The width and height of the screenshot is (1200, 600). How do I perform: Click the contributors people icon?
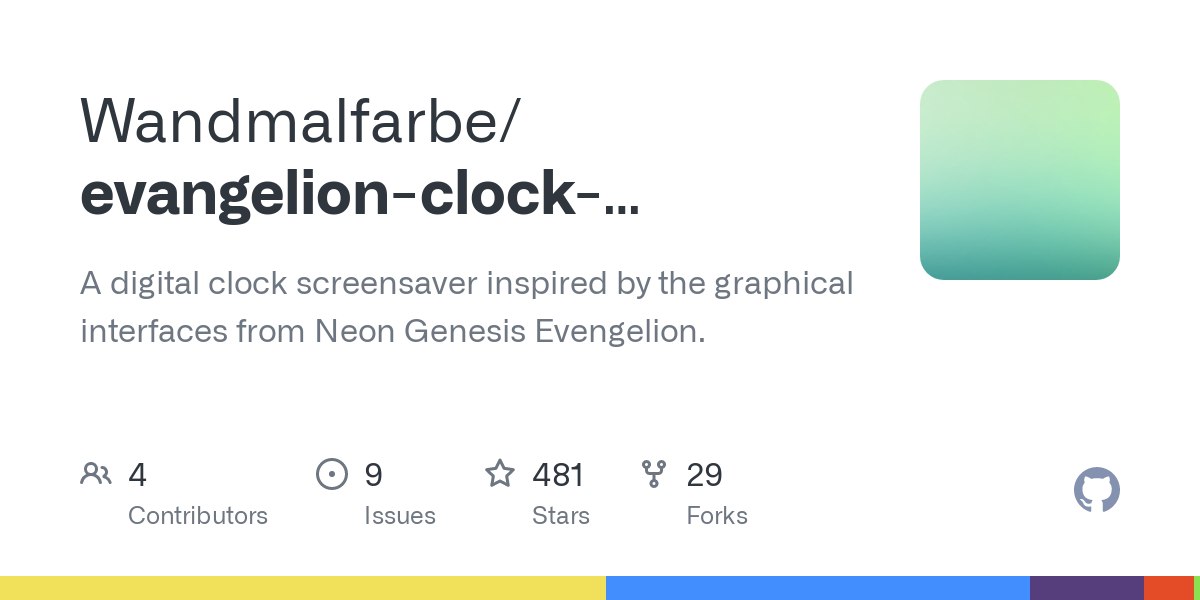(x=96, y=473)
